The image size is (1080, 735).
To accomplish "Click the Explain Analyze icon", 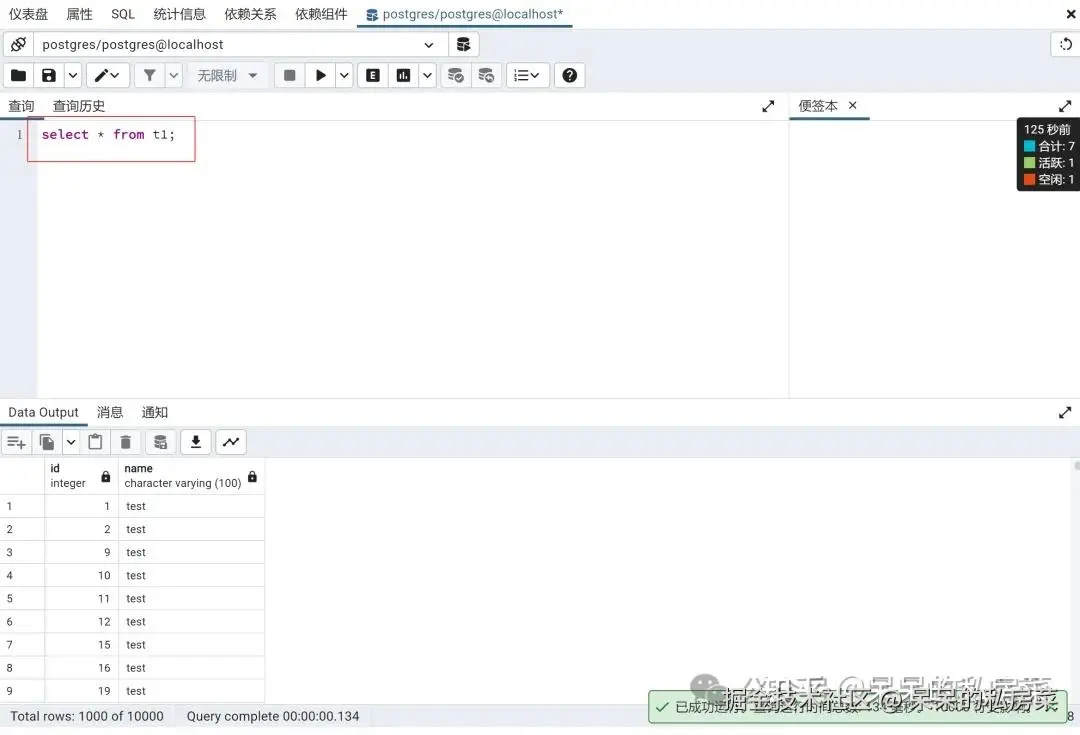I will click(404, 76).
